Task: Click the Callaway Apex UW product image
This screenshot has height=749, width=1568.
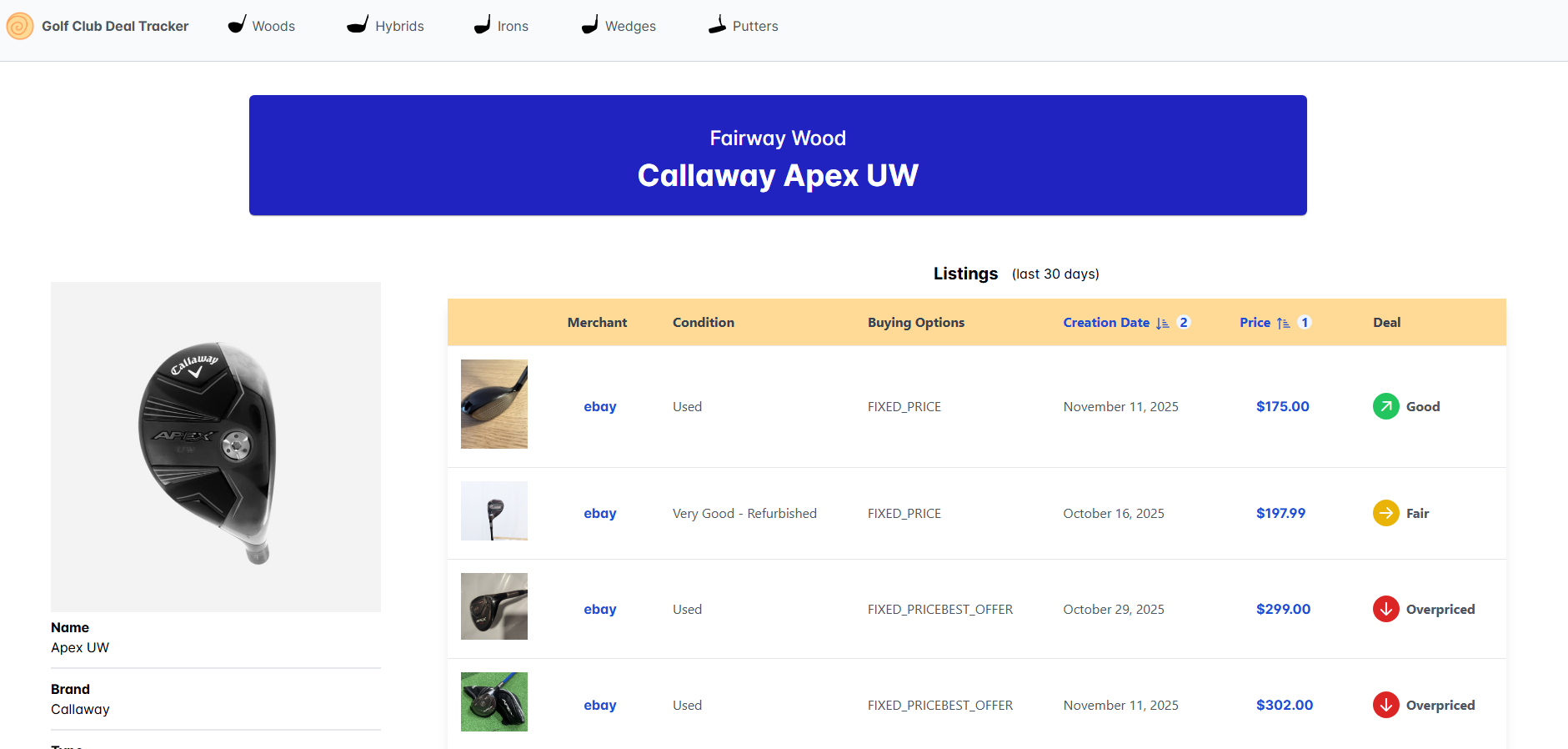Action: point(216,447)
